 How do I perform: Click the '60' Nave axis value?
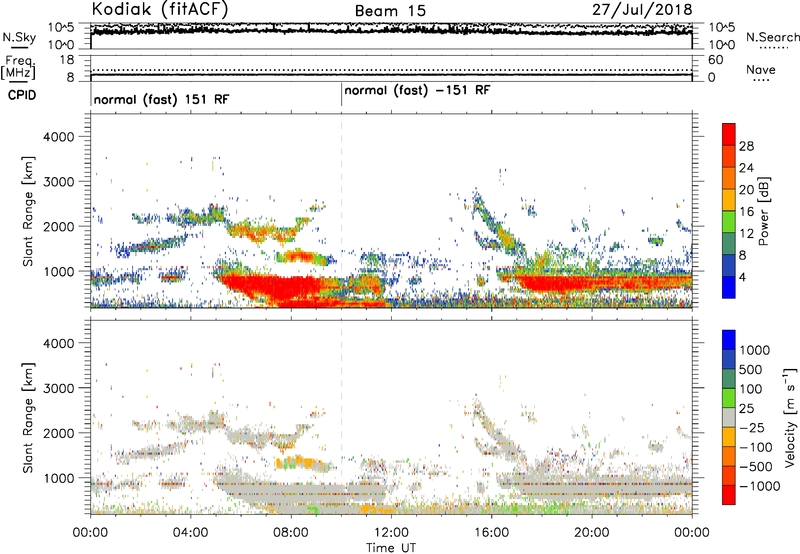(715, 60)
